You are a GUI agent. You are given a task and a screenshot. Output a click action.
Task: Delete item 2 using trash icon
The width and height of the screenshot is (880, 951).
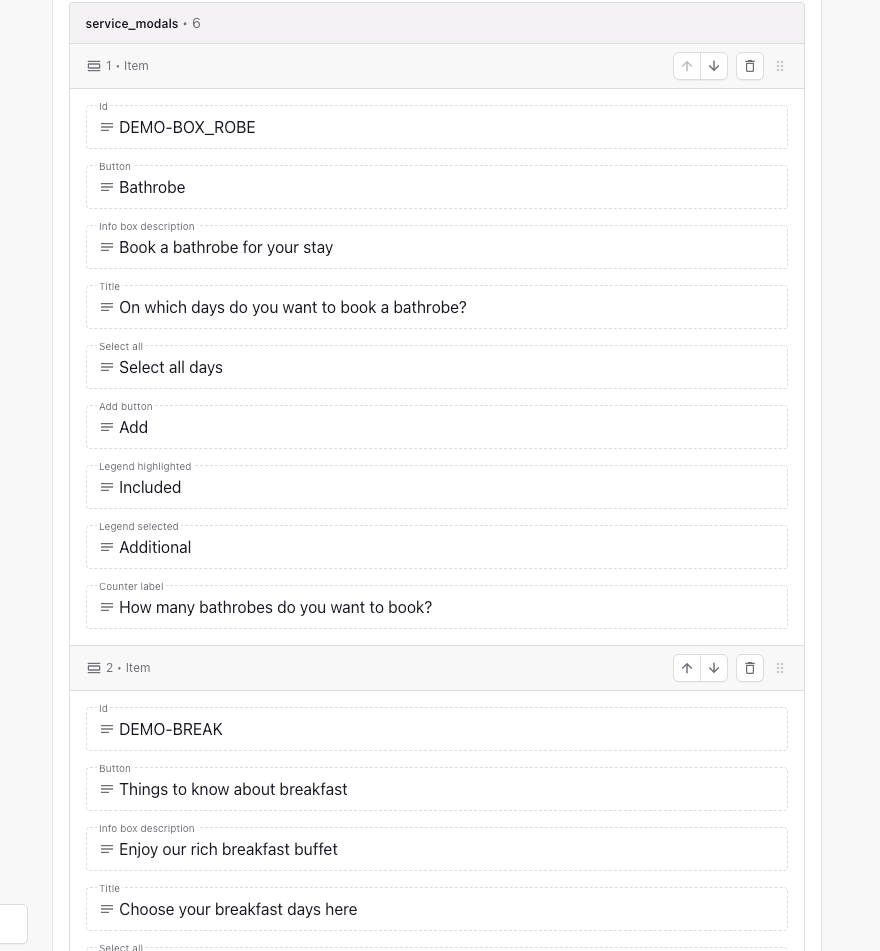[x=750, y=668]
